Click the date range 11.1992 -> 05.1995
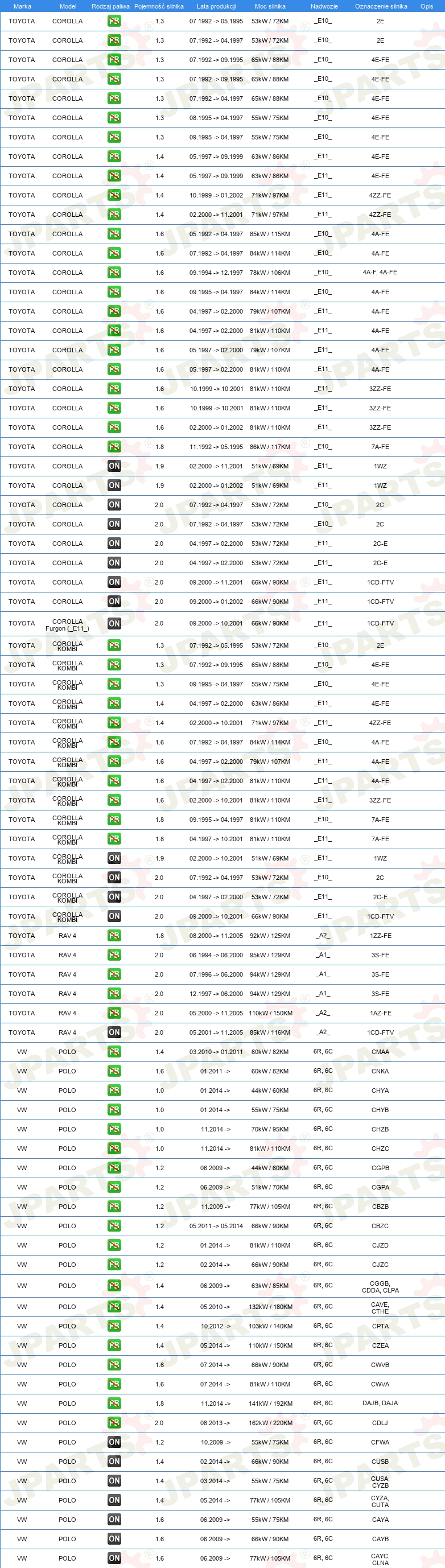The height and width of the screenshot is (1568, 445). (x=216, y=447)
